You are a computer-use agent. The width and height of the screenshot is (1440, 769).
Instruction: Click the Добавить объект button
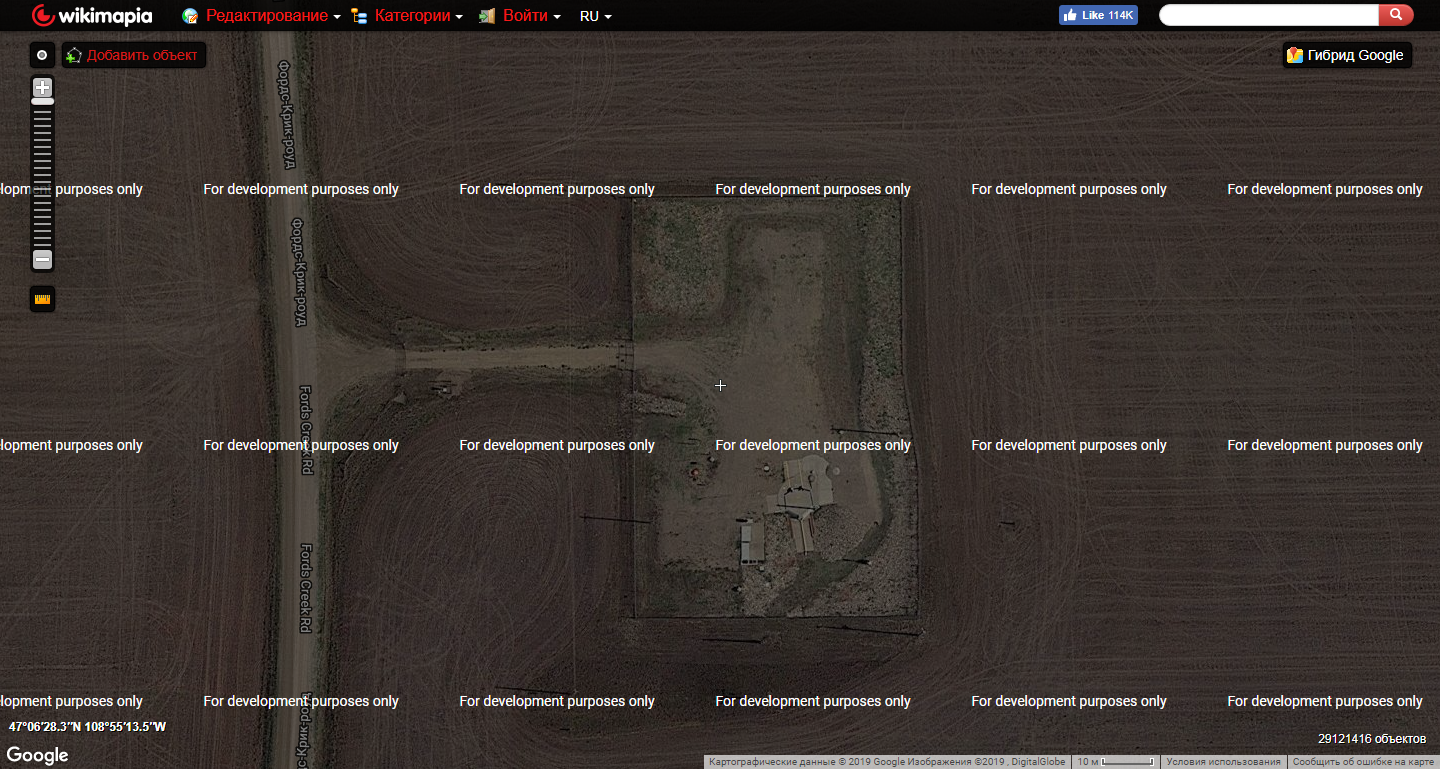tap(134, 55)
